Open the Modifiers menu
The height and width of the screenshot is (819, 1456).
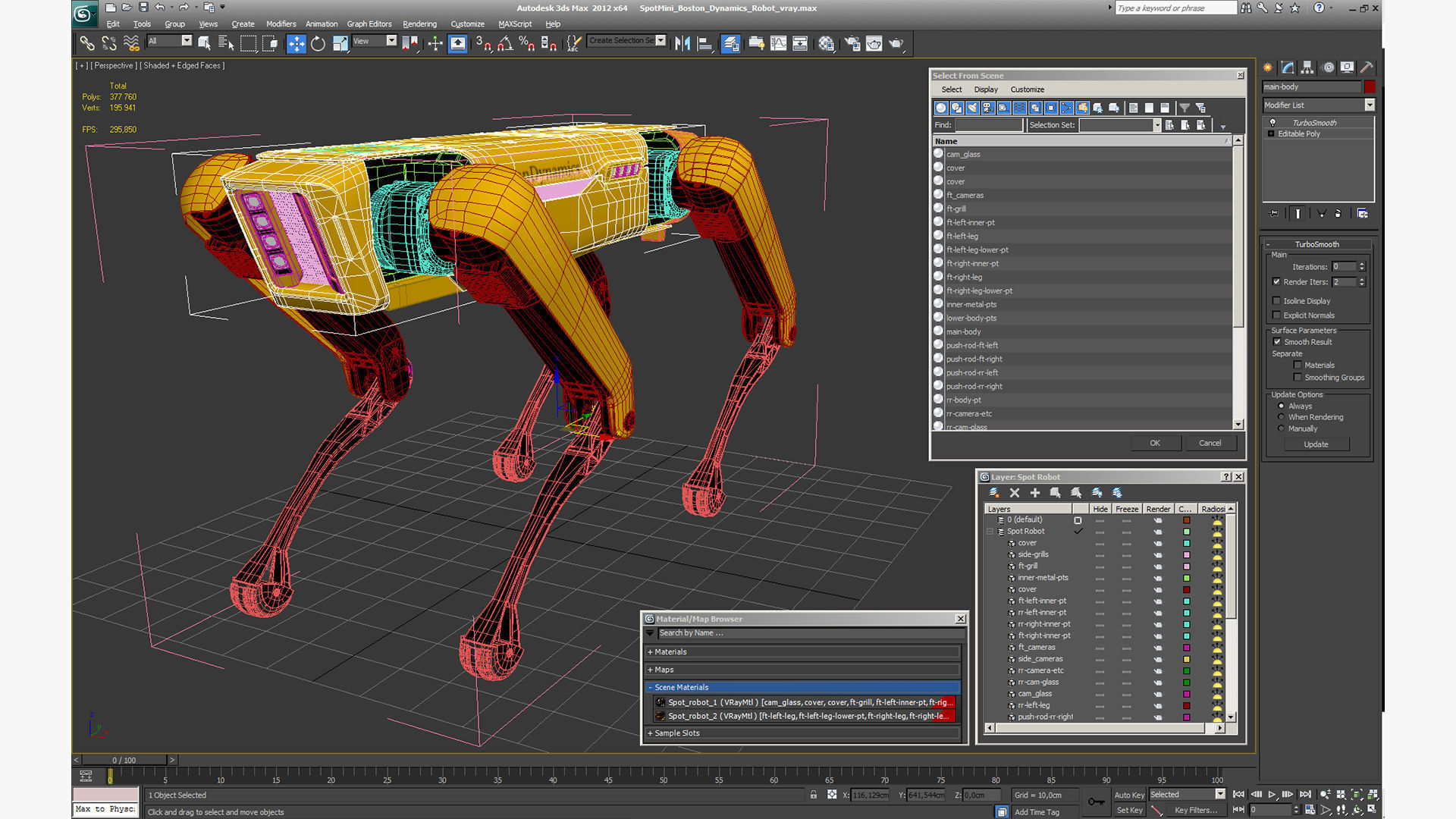pyautogui.click(x=281, y=24)
